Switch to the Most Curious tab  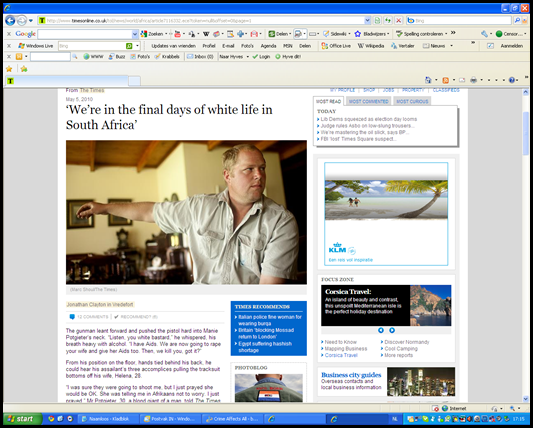[x=412, y=101]
